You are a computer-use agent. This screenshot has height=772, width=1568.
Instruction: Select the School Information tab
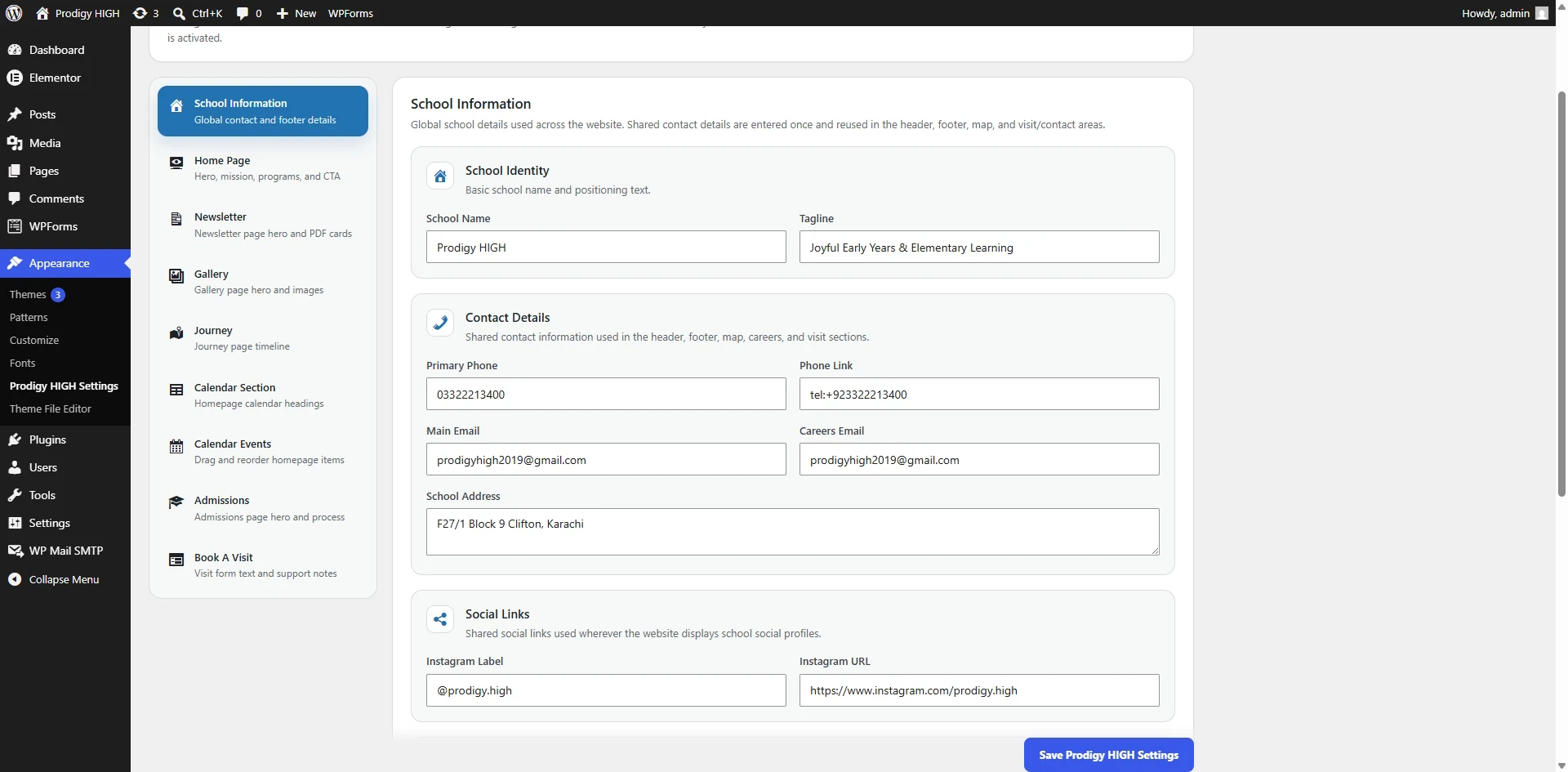click(x=263, y=111)
